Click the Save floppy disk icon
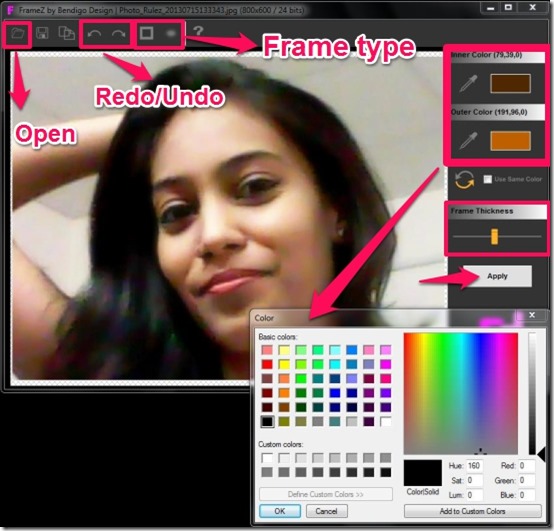Screen dimensions: 554x531 42,33
